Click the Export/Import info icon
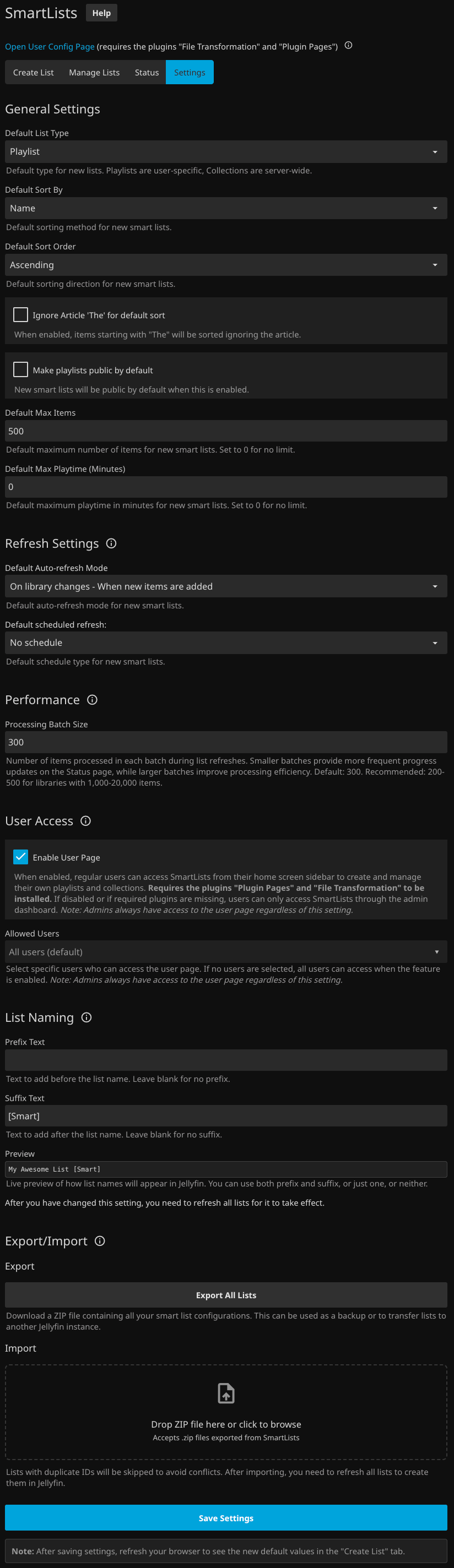This screenshot has height=1568, width=454. [100, 1240]
